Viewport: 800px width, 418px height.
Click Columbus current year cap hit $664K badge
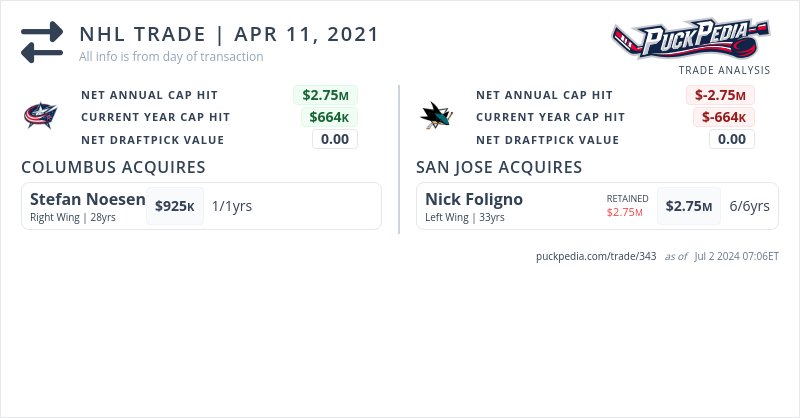point(329,117)
